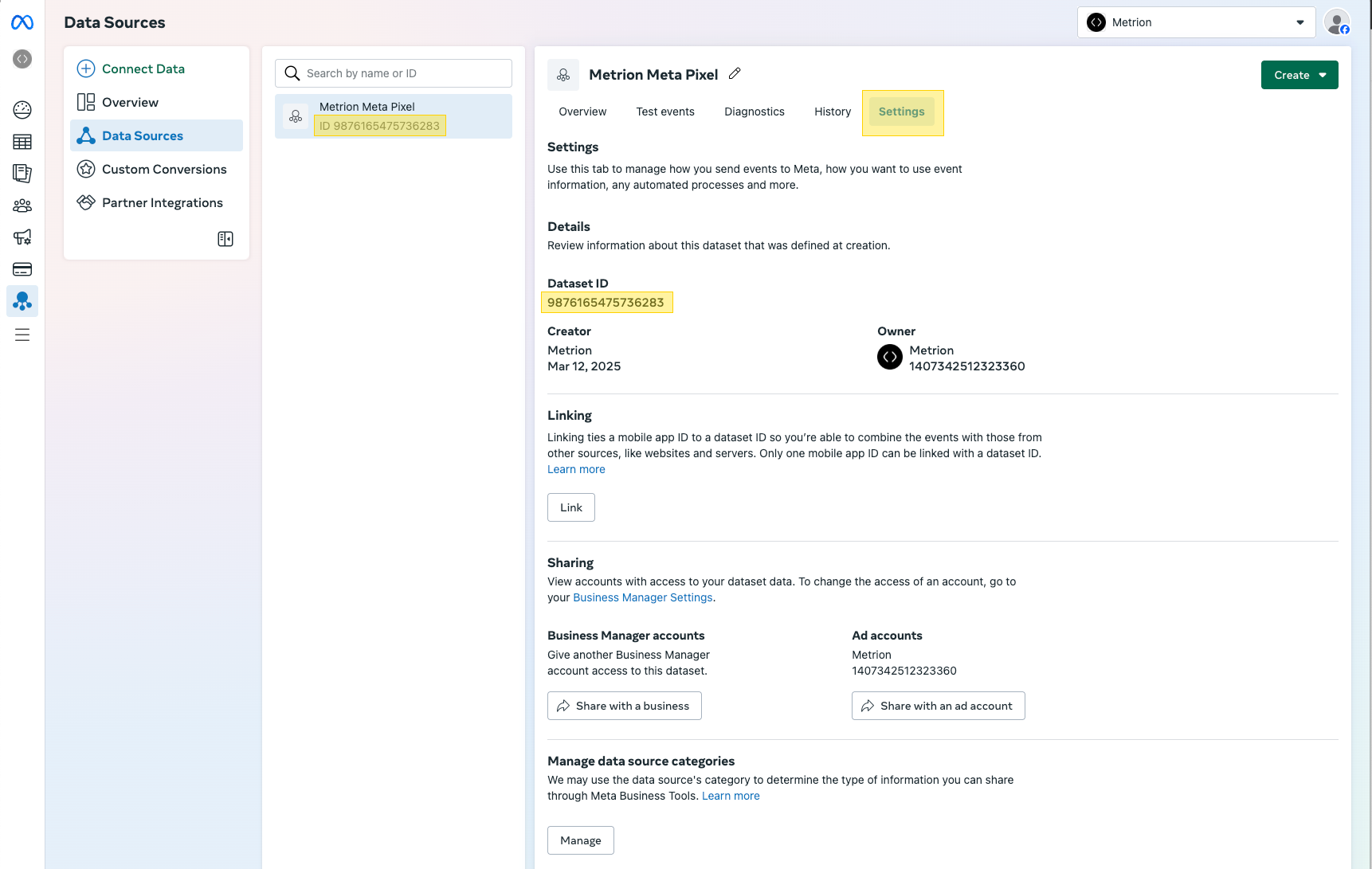Click the Metrion Meta Pixel heading
This screenshot has width=1372, height=869.
point(653,74)
